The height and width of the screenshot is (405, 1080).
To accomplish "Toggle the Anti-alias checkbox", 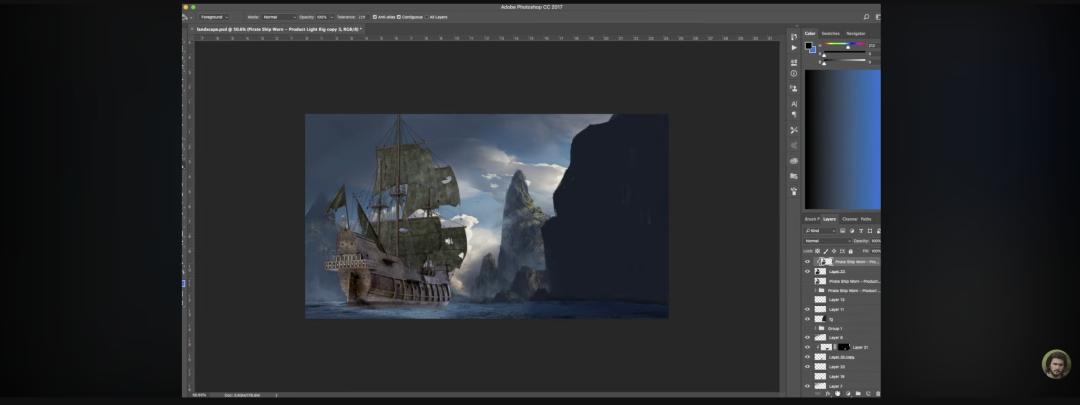I will pyautogui.click(x=374, y=17).
